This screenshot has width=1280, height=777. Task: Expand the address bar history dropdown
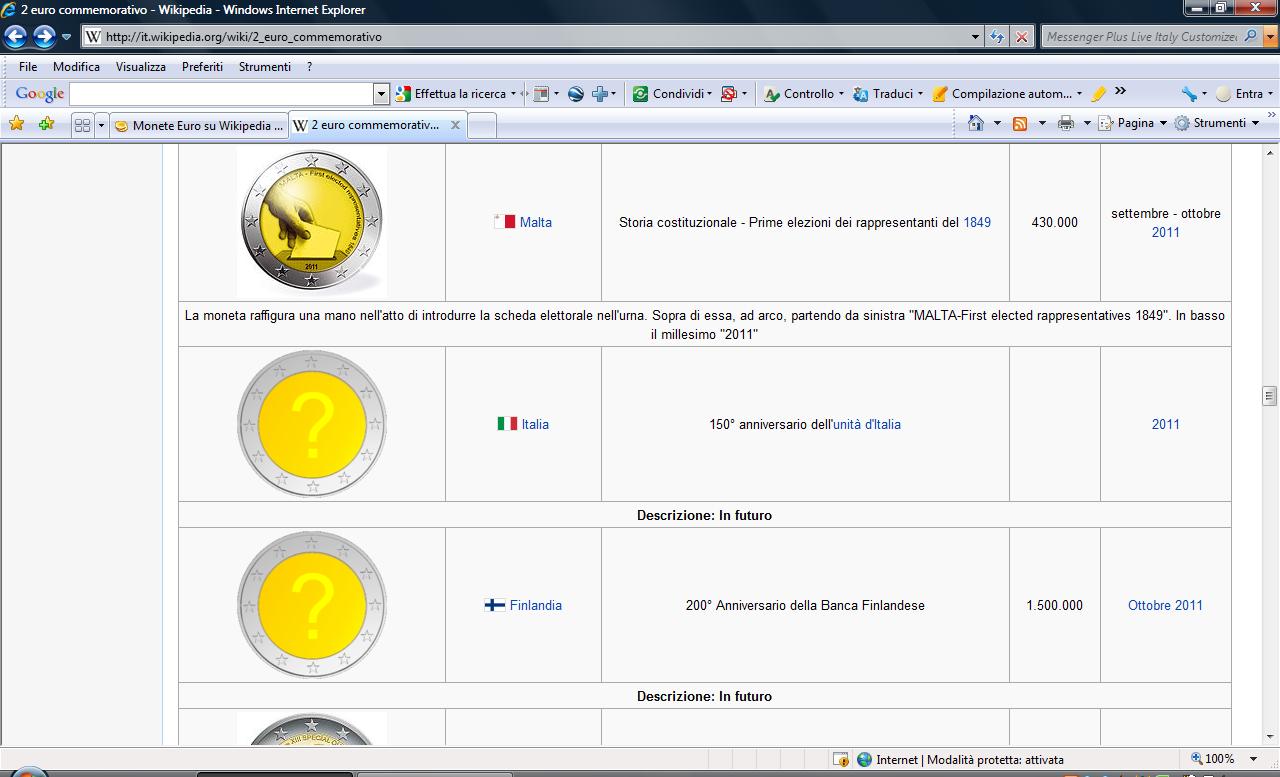(976, 37)
